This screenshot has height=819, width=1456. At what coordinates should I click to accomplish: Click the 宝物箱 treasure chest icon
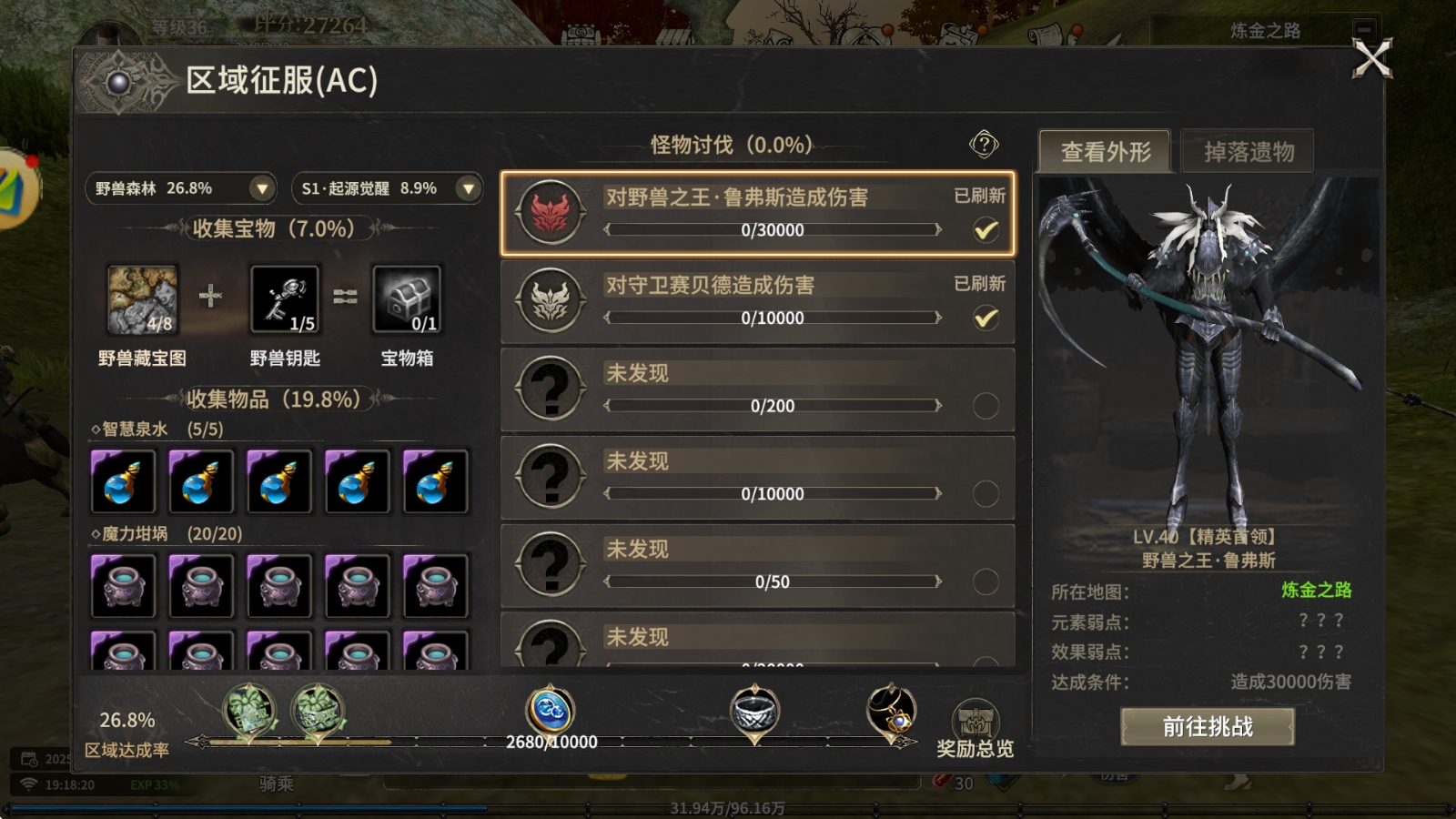pos(407,299)
